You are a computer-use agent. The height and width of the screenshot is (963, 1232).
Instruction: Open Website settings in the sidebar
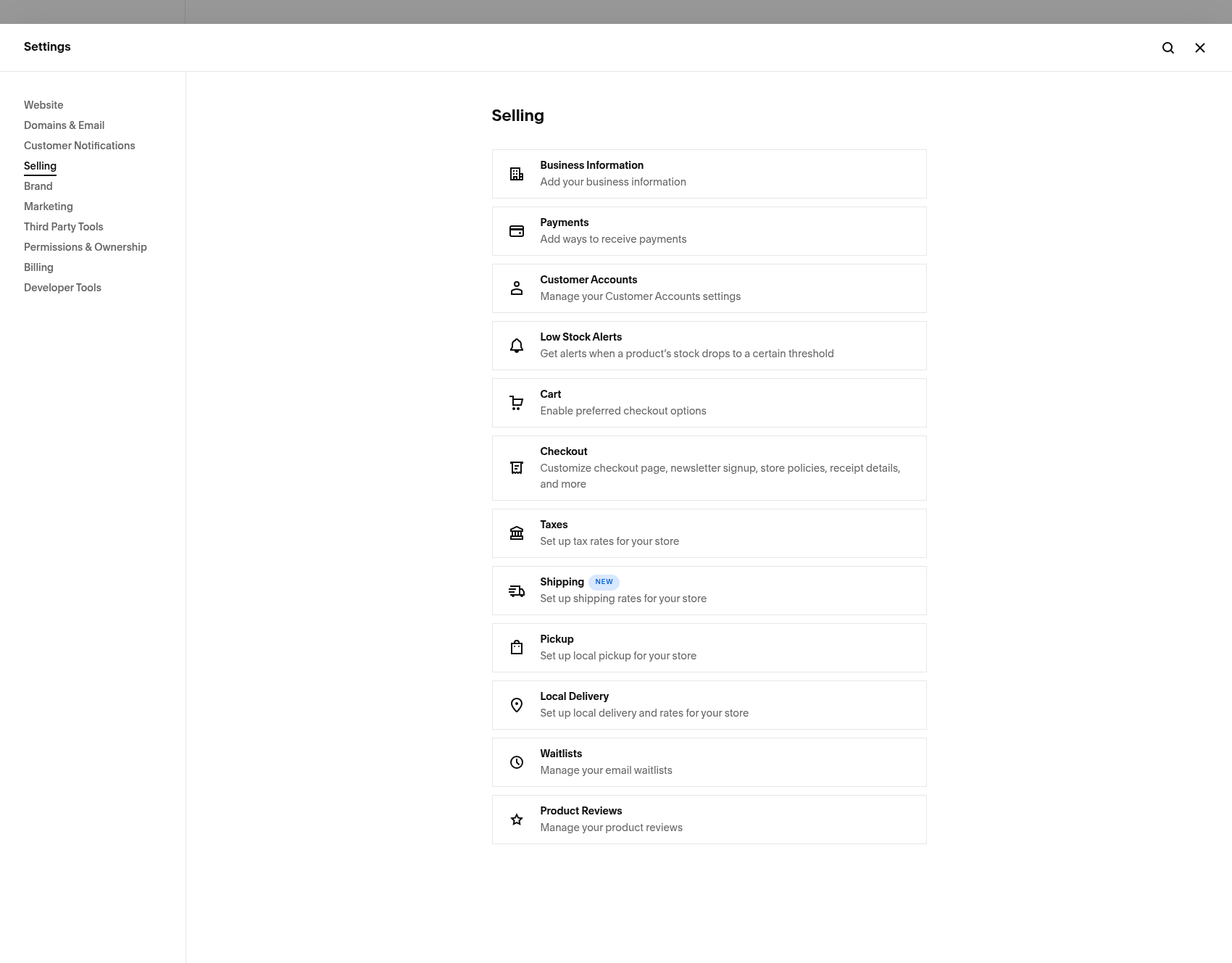43,105
